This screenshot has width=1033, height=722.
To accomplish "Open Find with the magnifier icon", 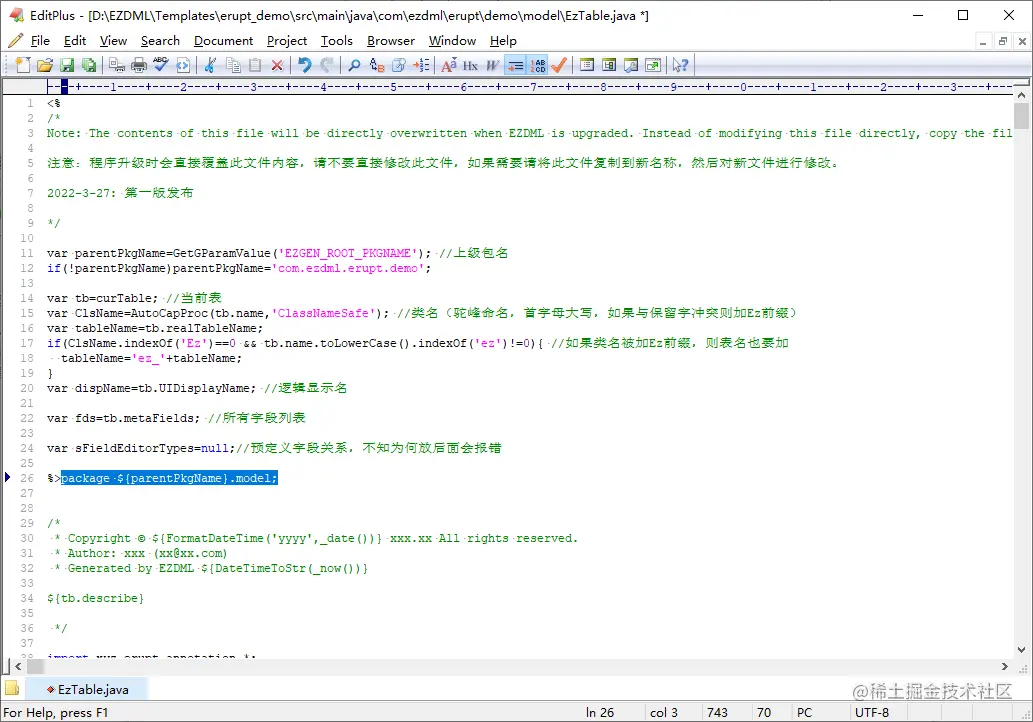I will pyautogui.click(x=354, y=65).
